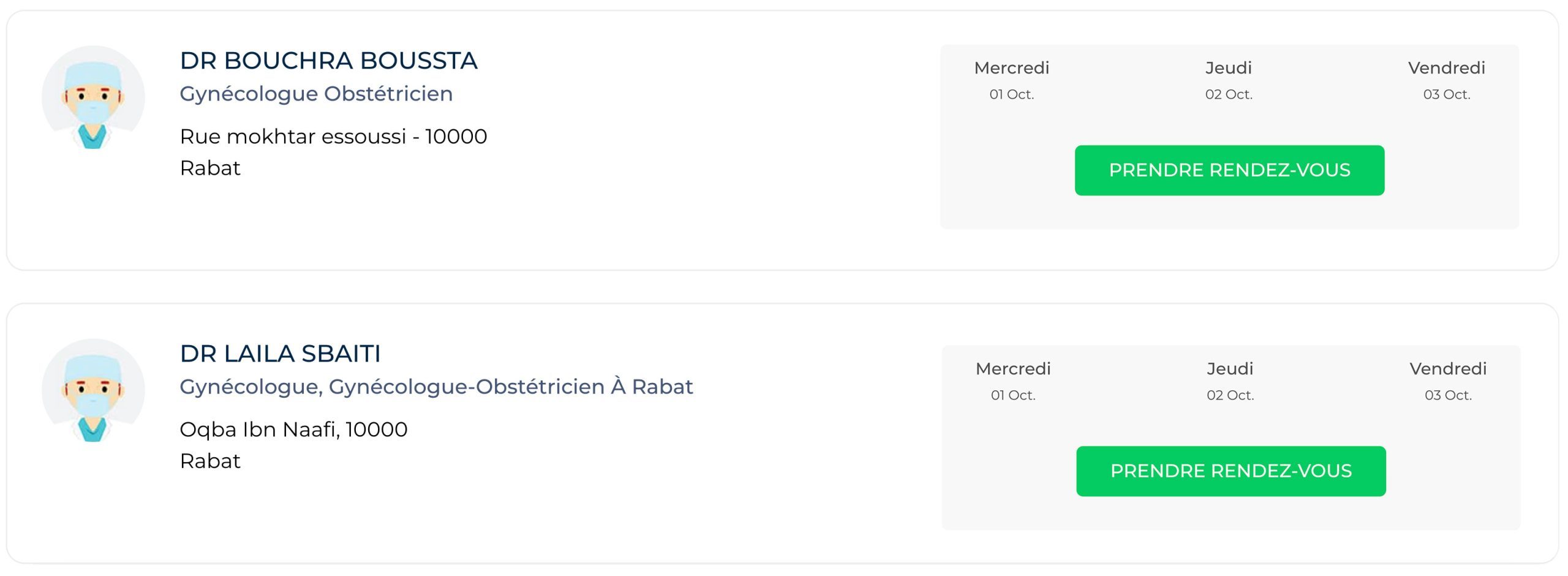Select Mercredi 01 Oct. for Dr Boussta
This screenshot has width=1568, height=576.
coord(1011,80)
